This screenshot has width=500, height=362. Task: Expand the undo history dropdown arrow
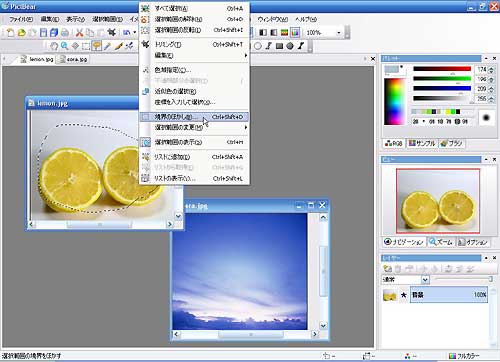tap(135, 33)
